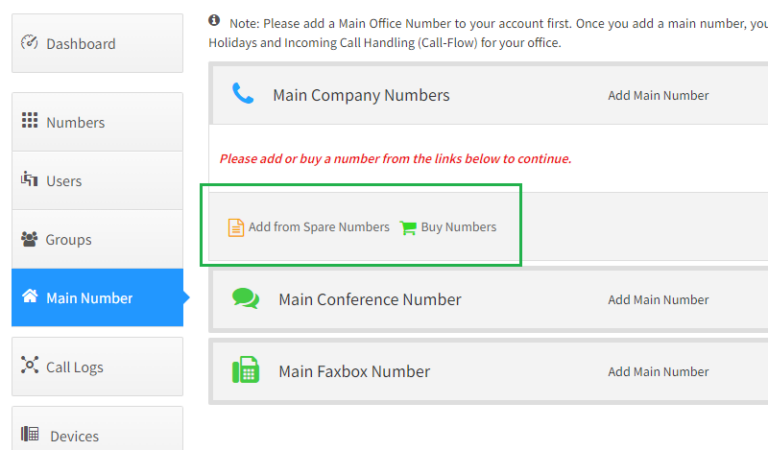Add Main Number for Main Company Numbers
Viewport: 768px width, 450px height.
click(x=658, y=95)
